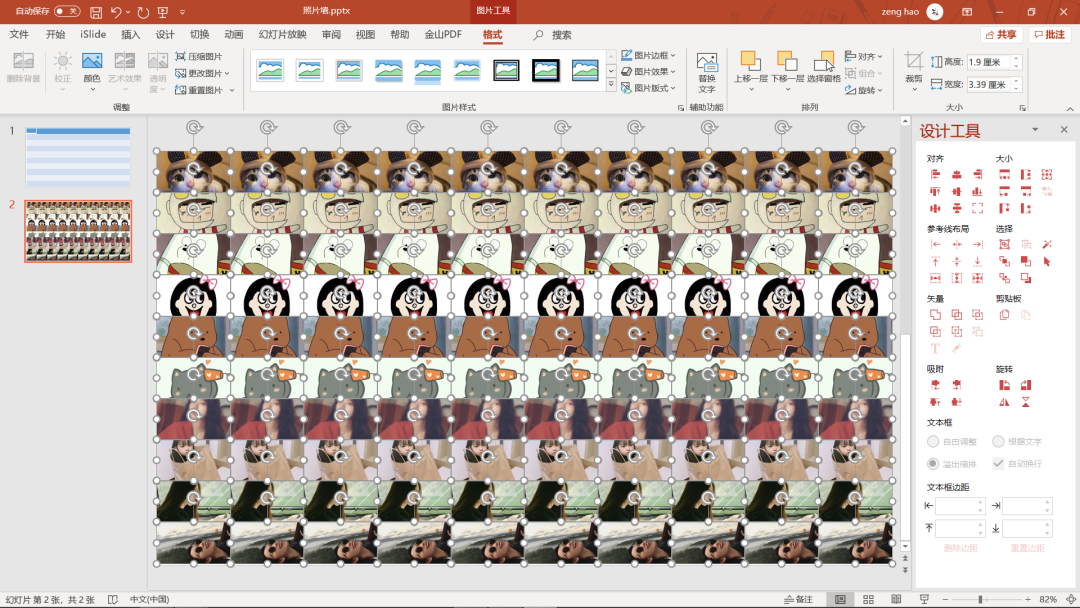Click the Undo arrow icon

pos(116,12)
